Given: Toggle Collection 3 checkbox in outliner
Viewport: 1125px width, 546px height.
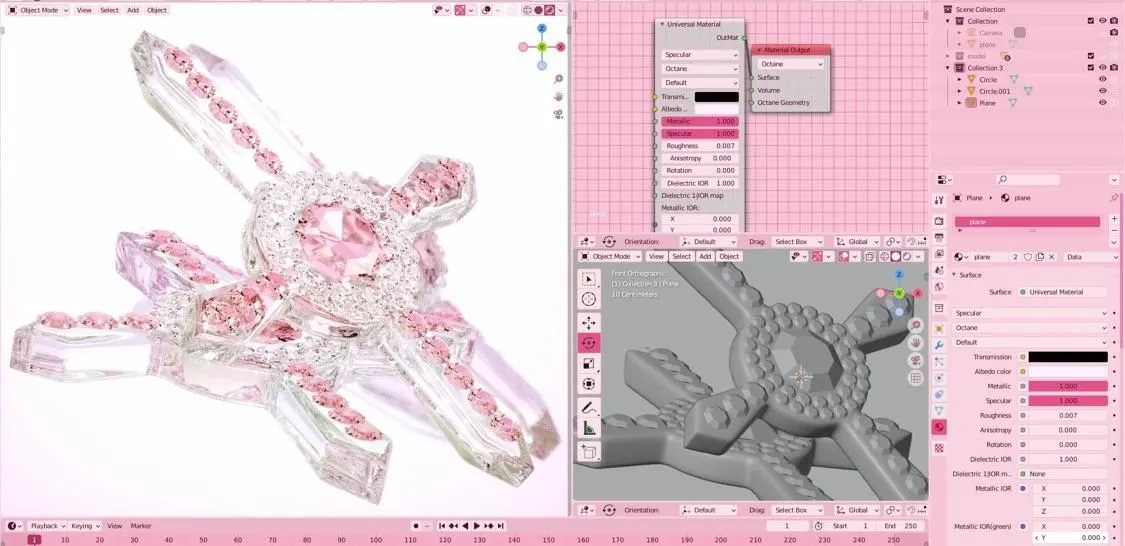Looking at the screenshot, I should tap(1091, 67).
